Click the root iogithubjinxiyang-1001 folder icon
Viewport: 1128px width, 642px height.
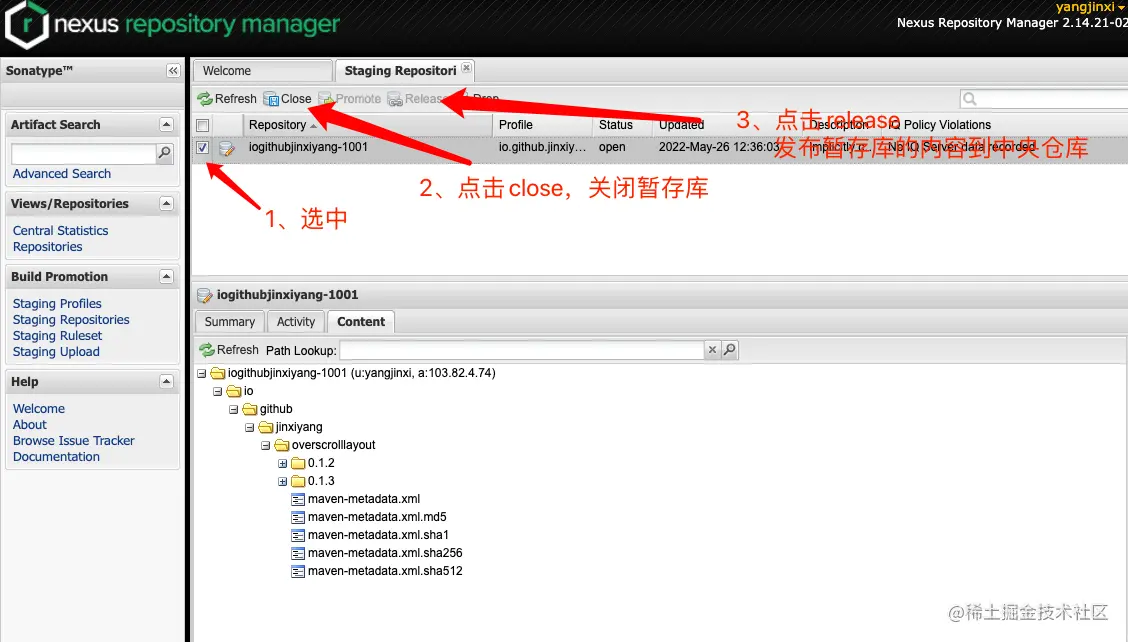tap(218, 373)
